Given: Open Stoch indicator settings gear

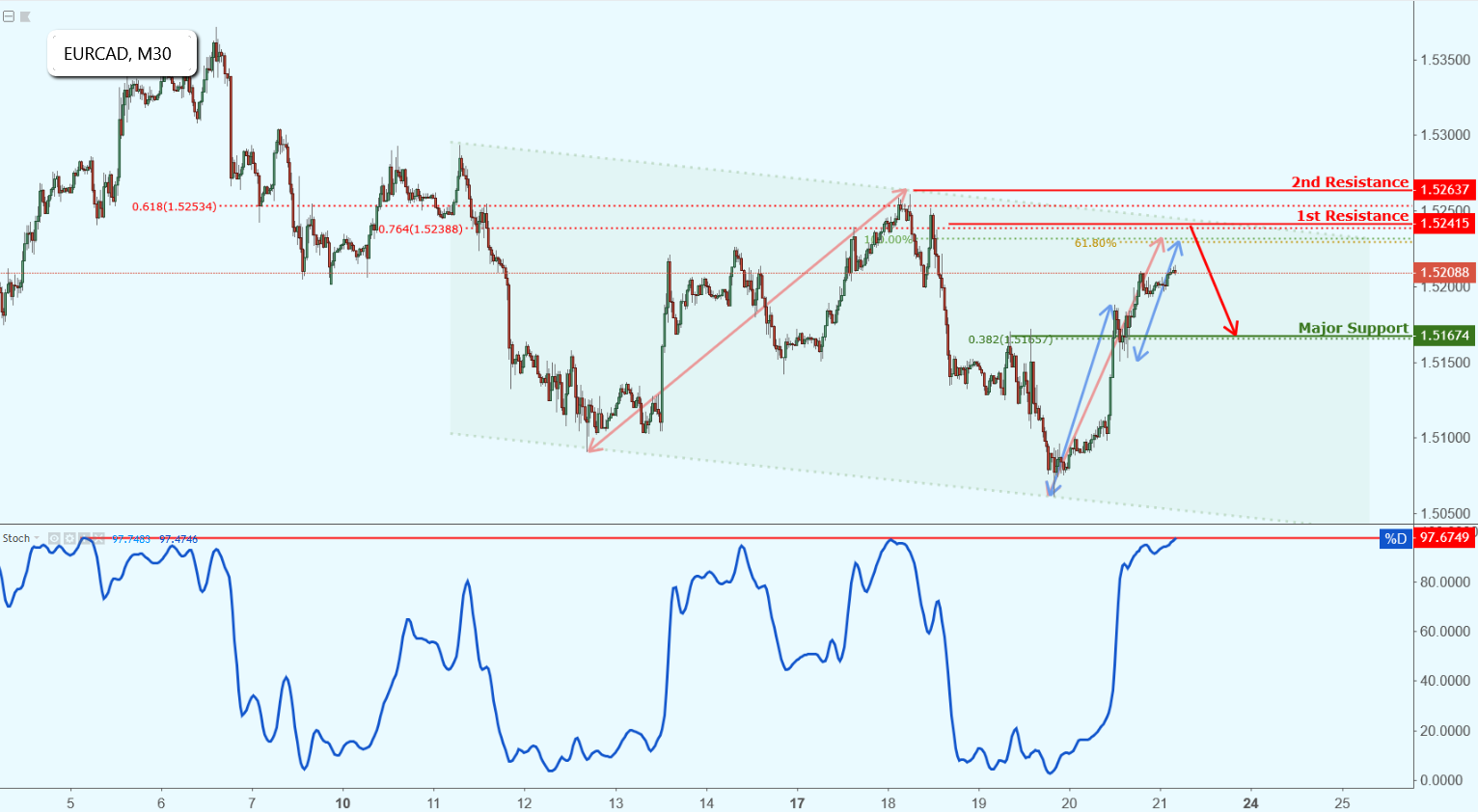Looking at the screenshot, I should 69,538.
